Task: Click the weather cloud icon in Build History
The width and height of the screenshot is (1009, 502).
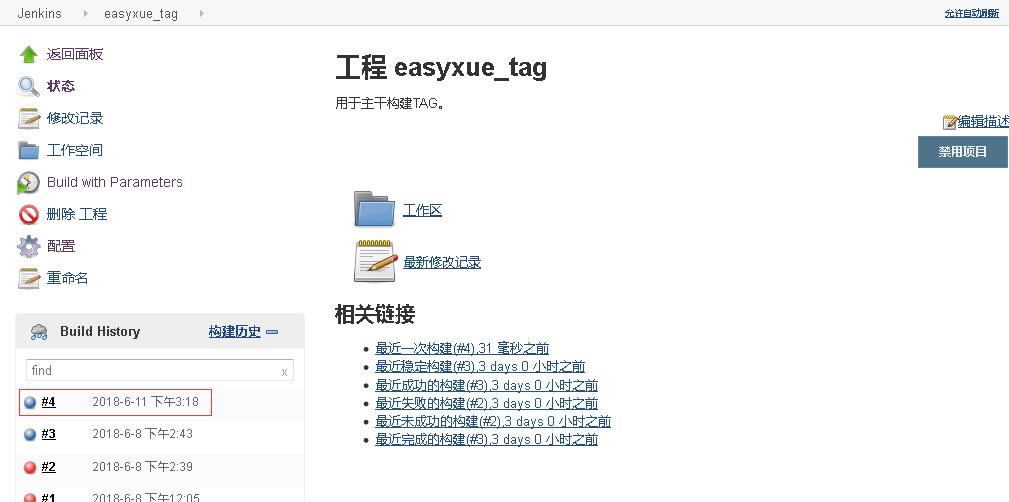Action: pos(39,332)
